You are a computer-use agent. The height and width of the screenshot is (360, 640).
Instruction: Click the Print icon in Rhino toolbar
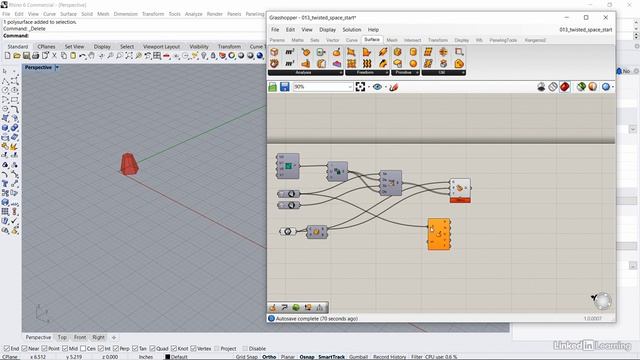pyautogui.click(x=36, y=56)
